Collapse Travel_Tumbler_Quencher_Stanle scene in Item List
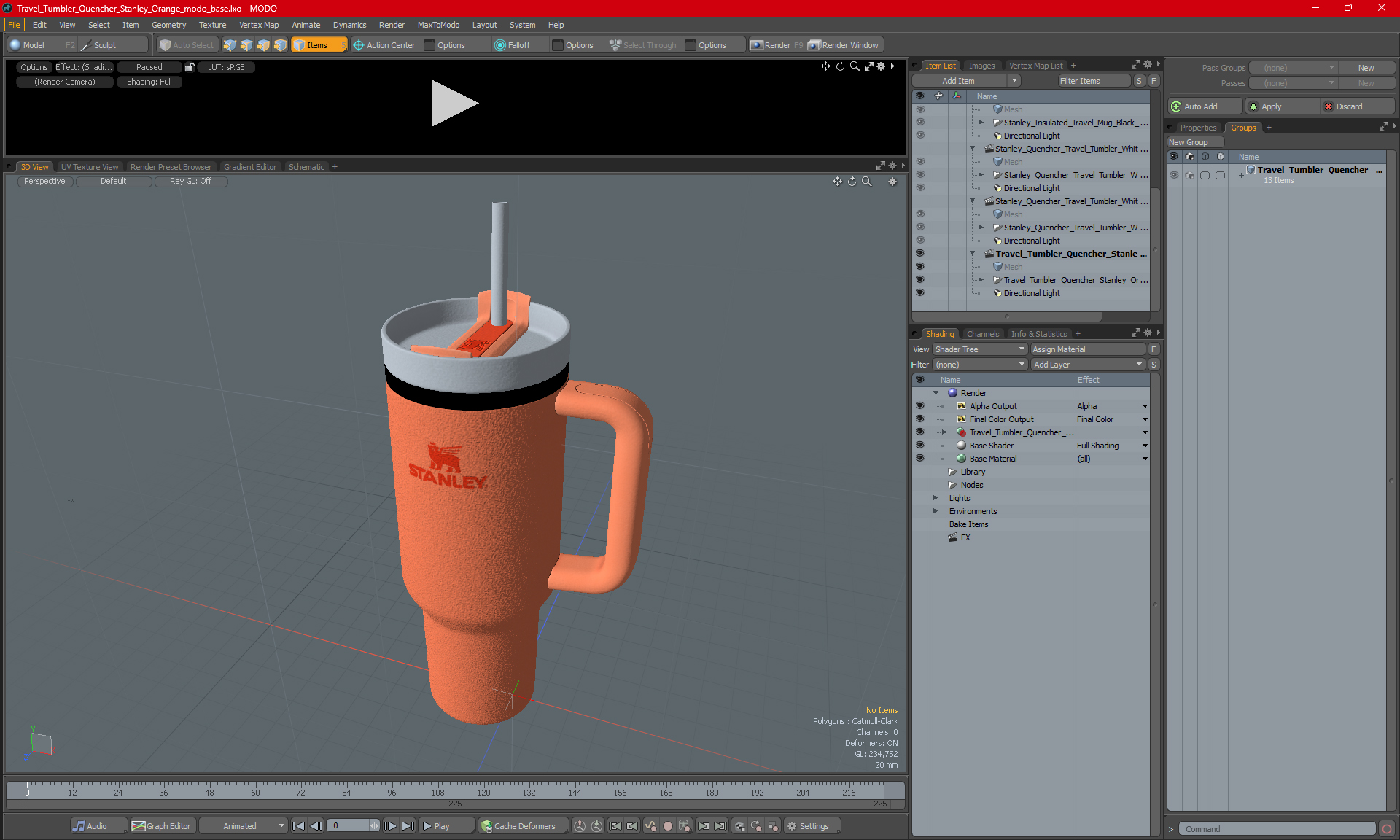This screenshot has width=1400, height=840. pos(972,254)
